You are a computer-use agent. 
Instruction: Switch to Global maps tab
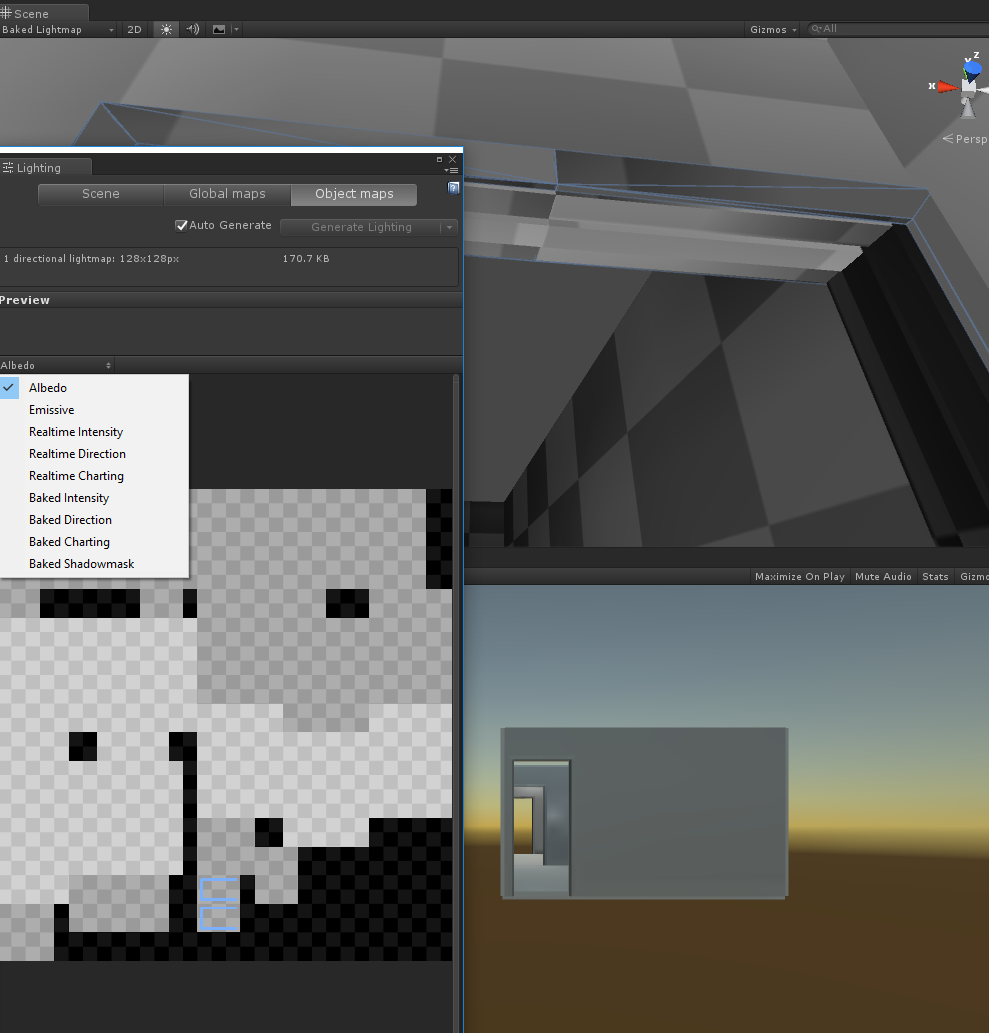pos(227,194)
